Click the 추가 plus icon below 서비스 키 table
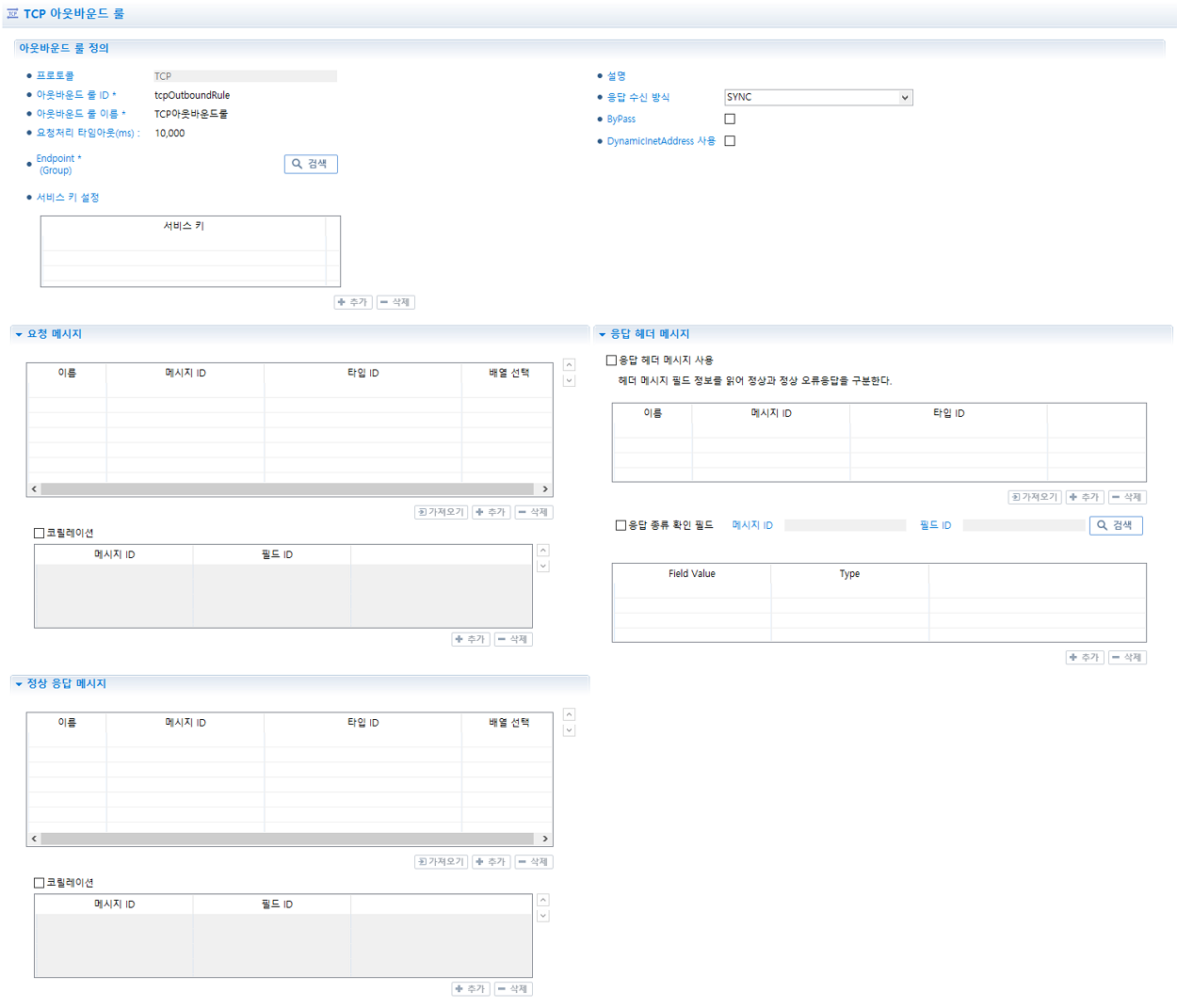 (352, 302)
